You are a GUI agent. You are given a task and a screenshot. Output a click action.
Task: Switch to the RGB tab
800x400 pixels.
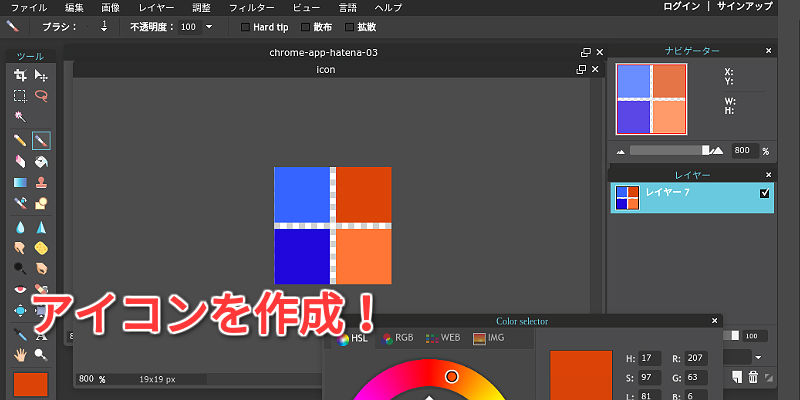[398, 338]
